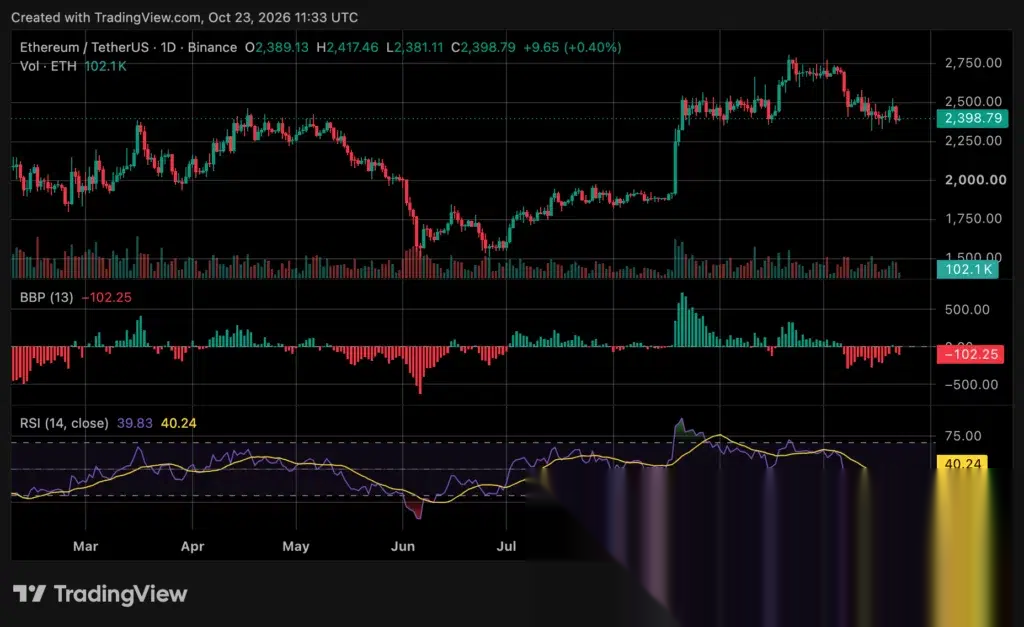Click the close value C2,398.79 in header
Viewport: 1024px width, 627px height.
point(483,48)
